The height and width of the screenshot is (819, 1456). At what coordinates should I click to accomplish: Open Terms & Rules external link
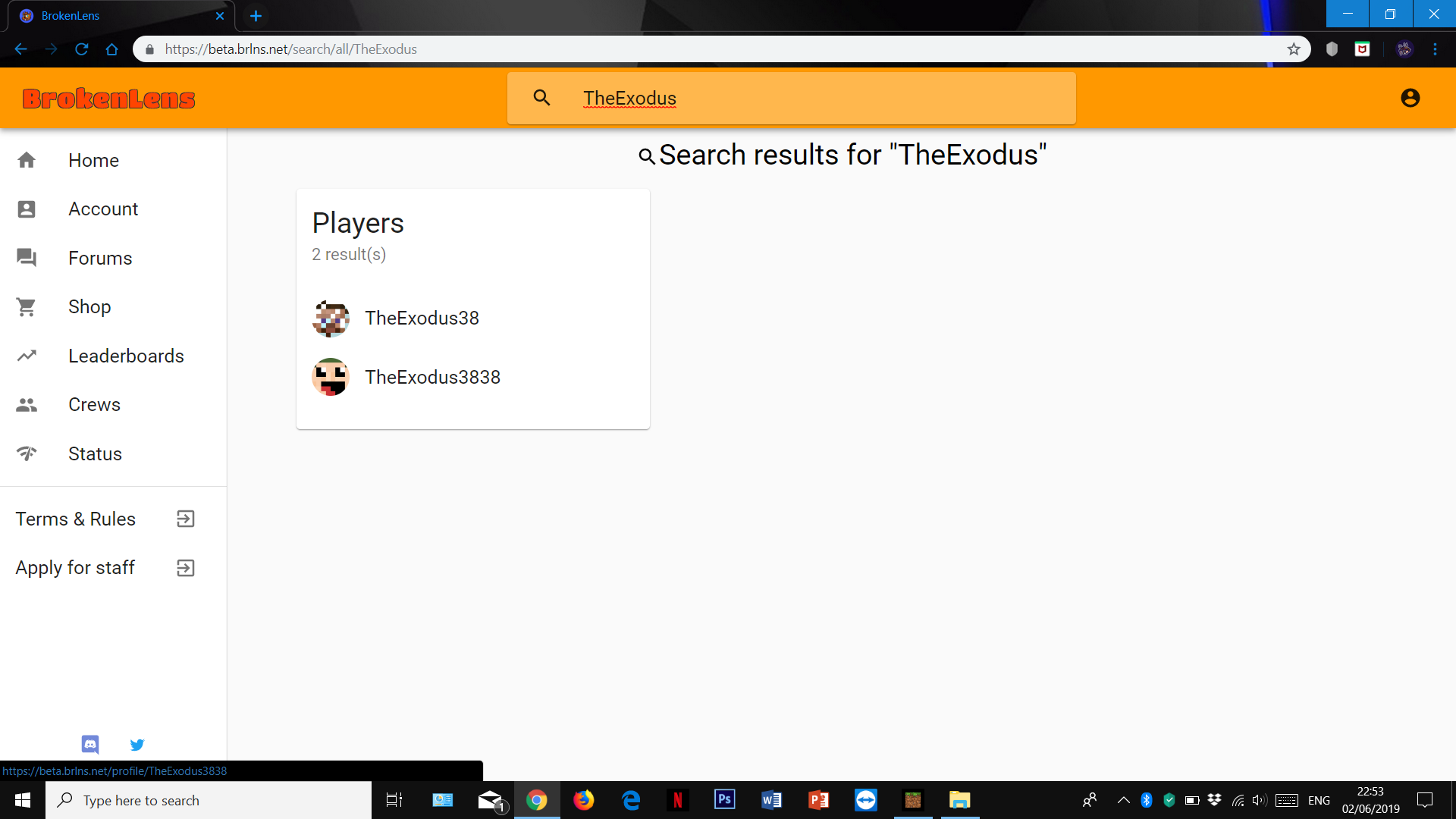point(105,519)
